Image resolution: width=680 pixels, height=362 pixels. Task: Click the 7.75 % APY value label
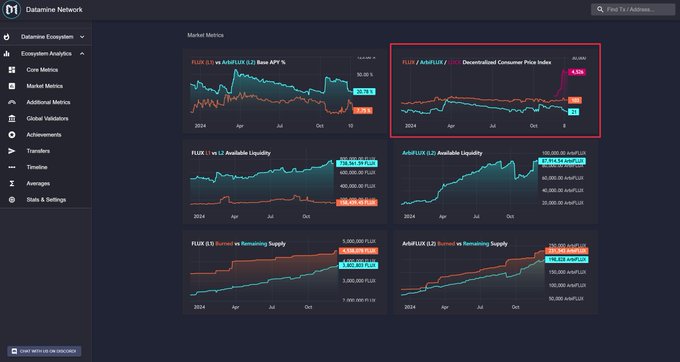[363, 111]
